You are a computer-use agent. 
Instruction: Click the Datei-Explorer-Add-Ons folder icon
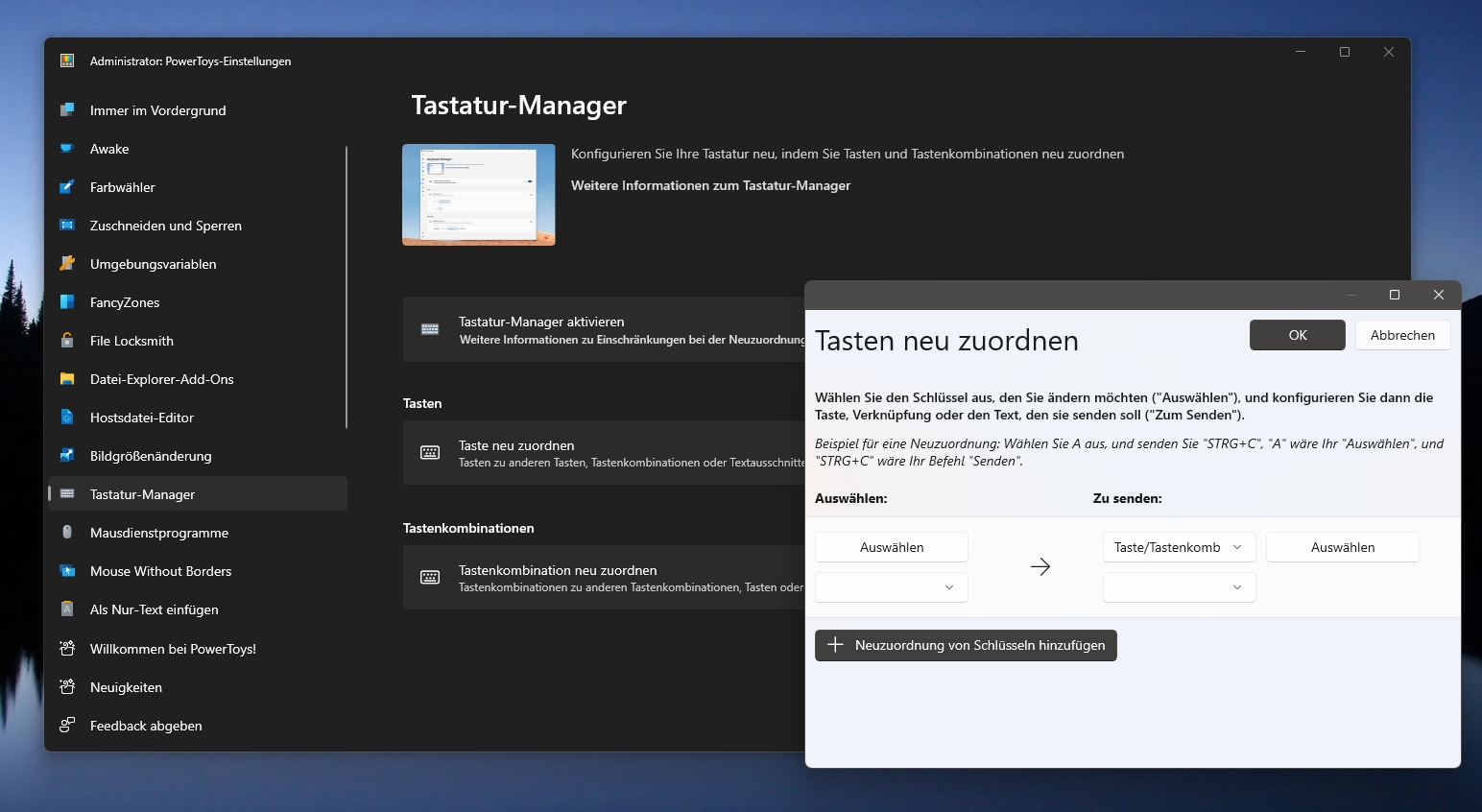point(67,379)
